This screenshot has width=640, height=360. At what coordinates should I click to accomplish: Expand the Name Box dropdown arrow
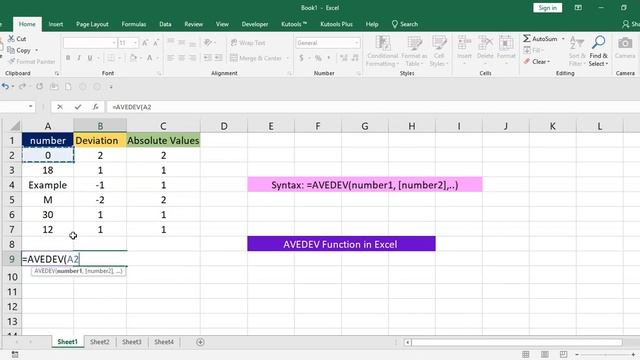click(x=31, y=107)
